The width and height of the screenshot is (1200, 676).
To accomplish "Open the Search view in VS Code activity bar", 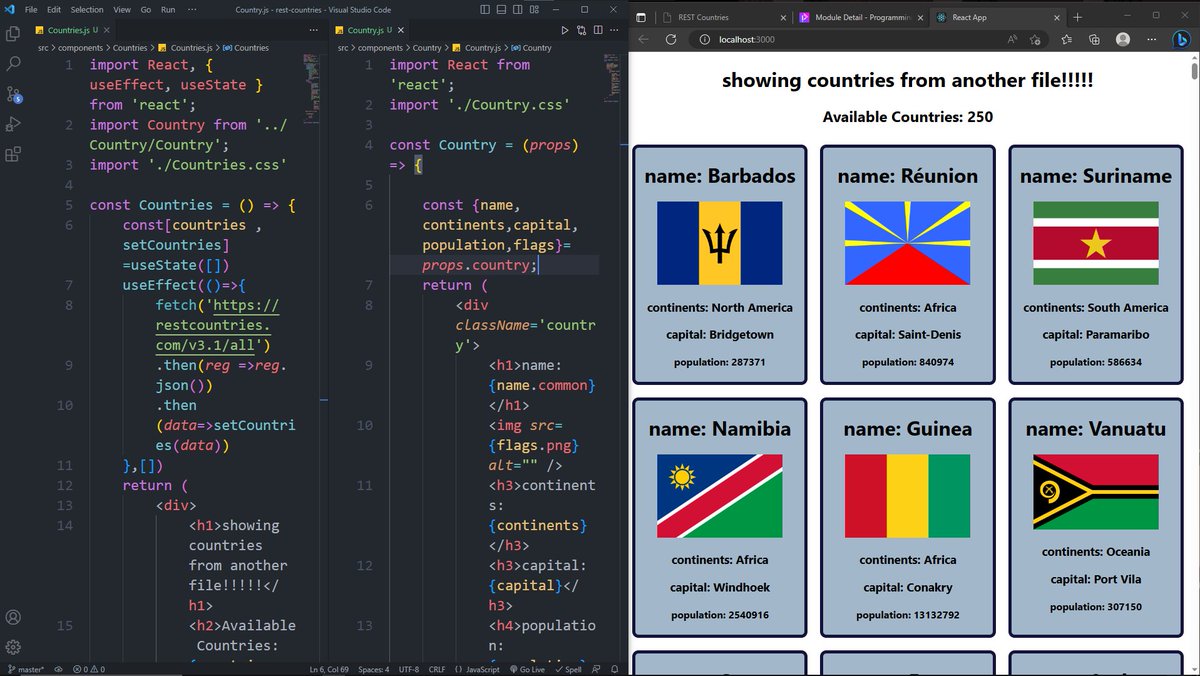I will 13,64.
